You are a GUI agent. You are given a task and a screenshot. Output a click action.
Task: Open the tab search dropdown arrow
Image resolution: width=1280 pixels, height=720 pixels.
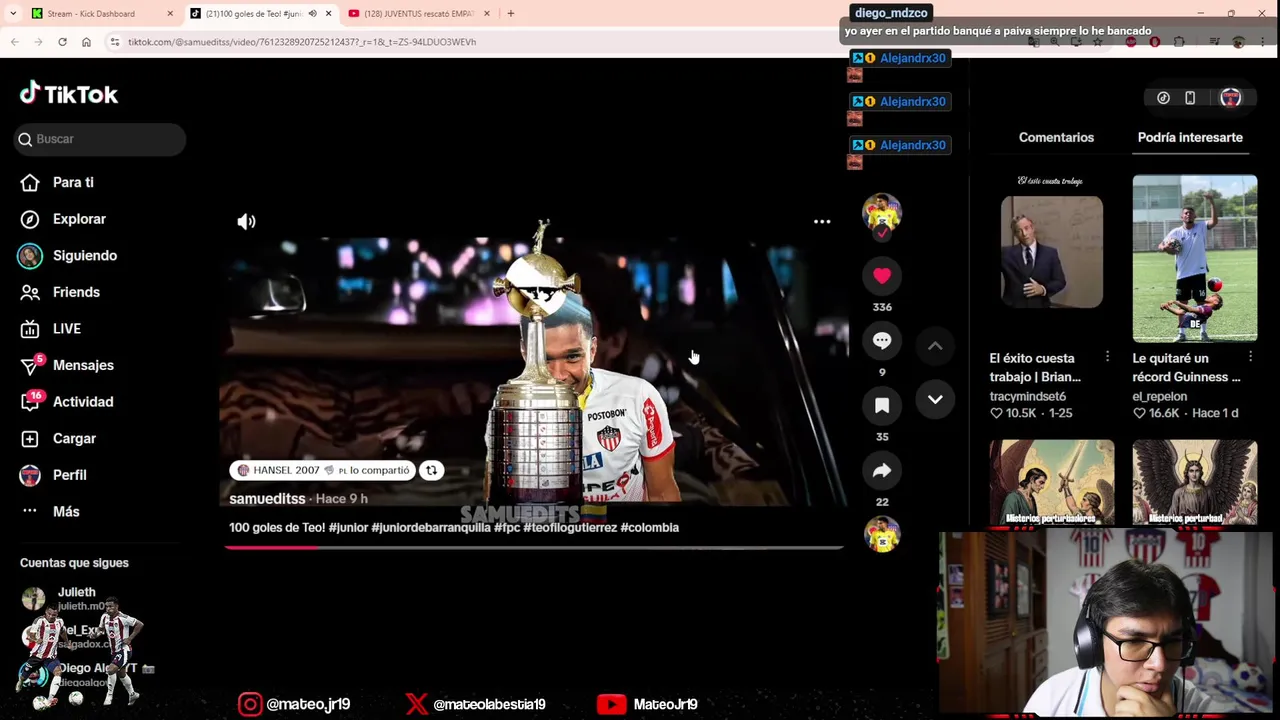point(12,14)
